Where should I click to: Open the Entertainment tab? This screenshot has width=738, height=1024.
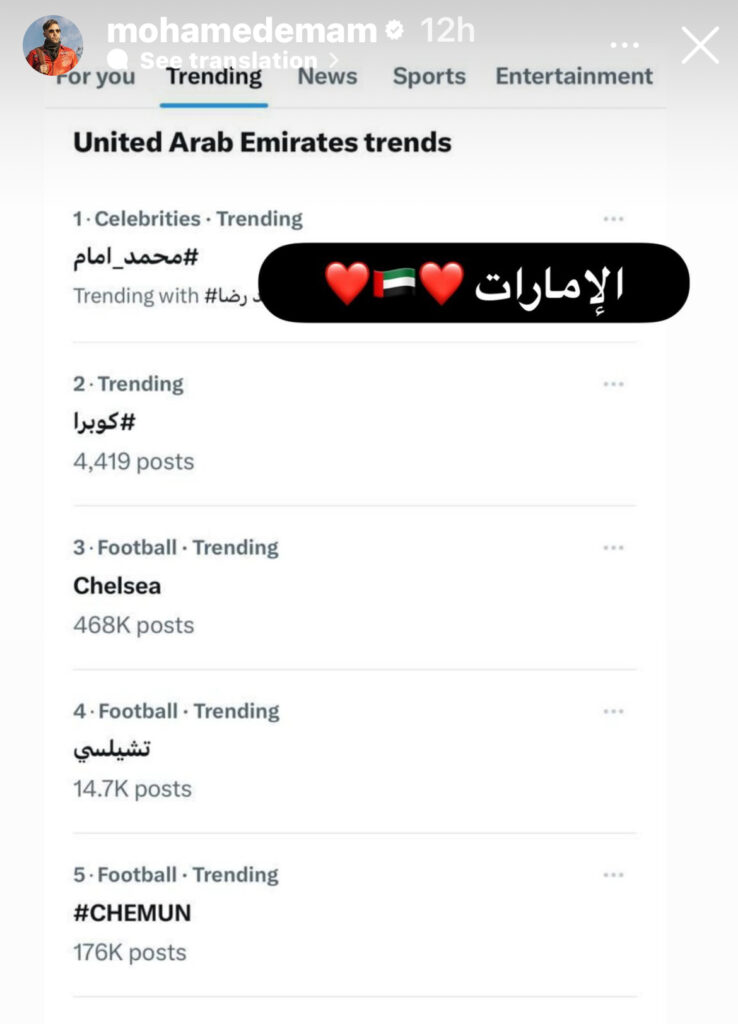point(574,76)
